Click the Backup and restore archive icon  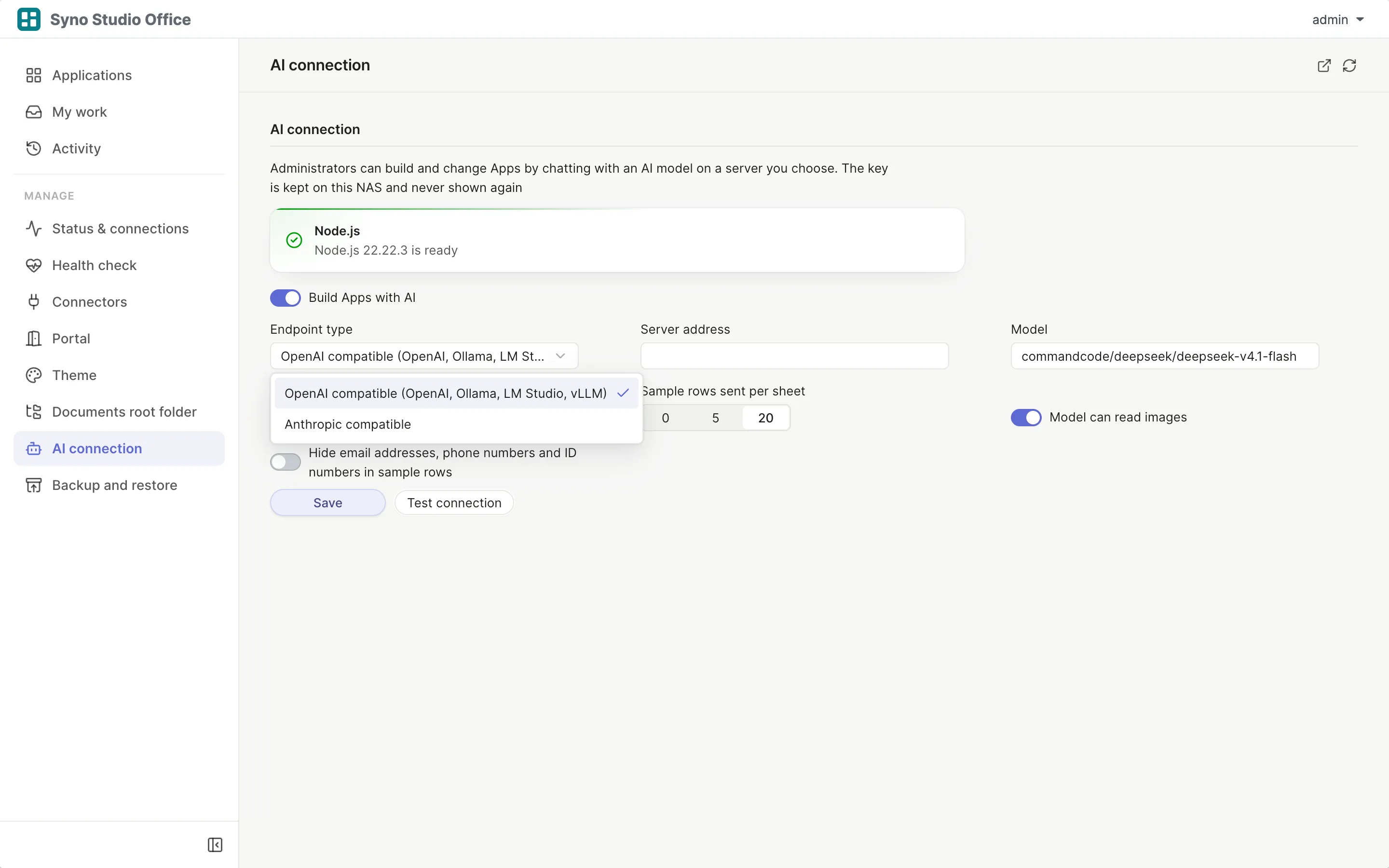(34, 485)
